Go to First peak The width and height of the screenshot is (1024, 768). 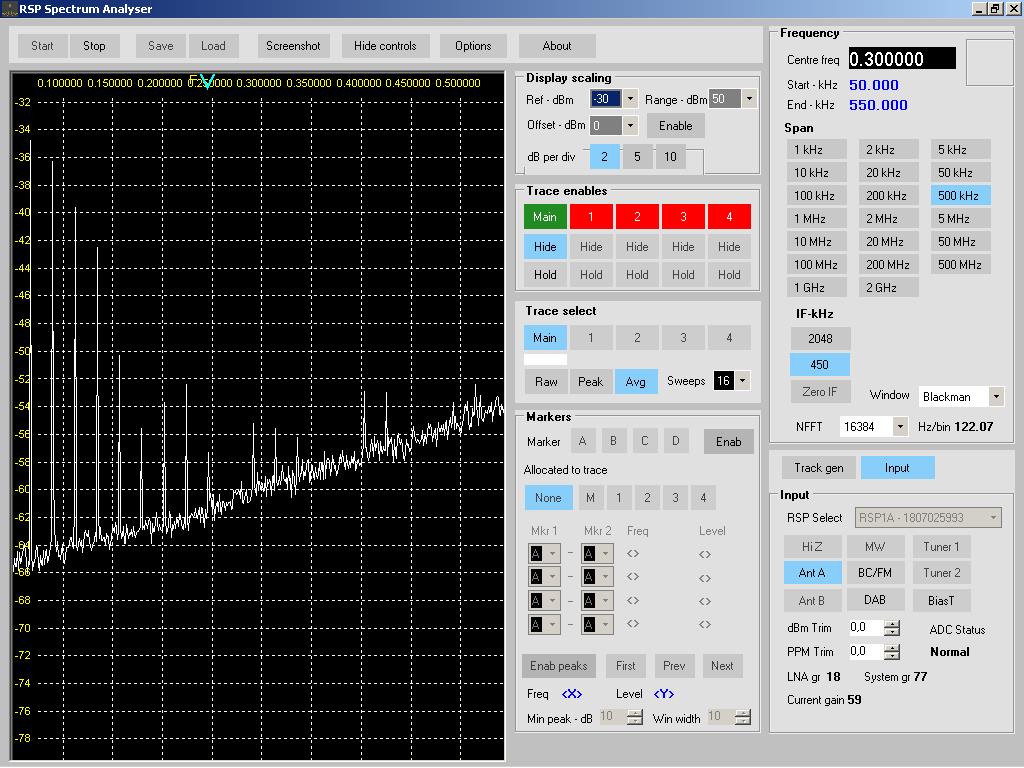click(x=626, y=666)
